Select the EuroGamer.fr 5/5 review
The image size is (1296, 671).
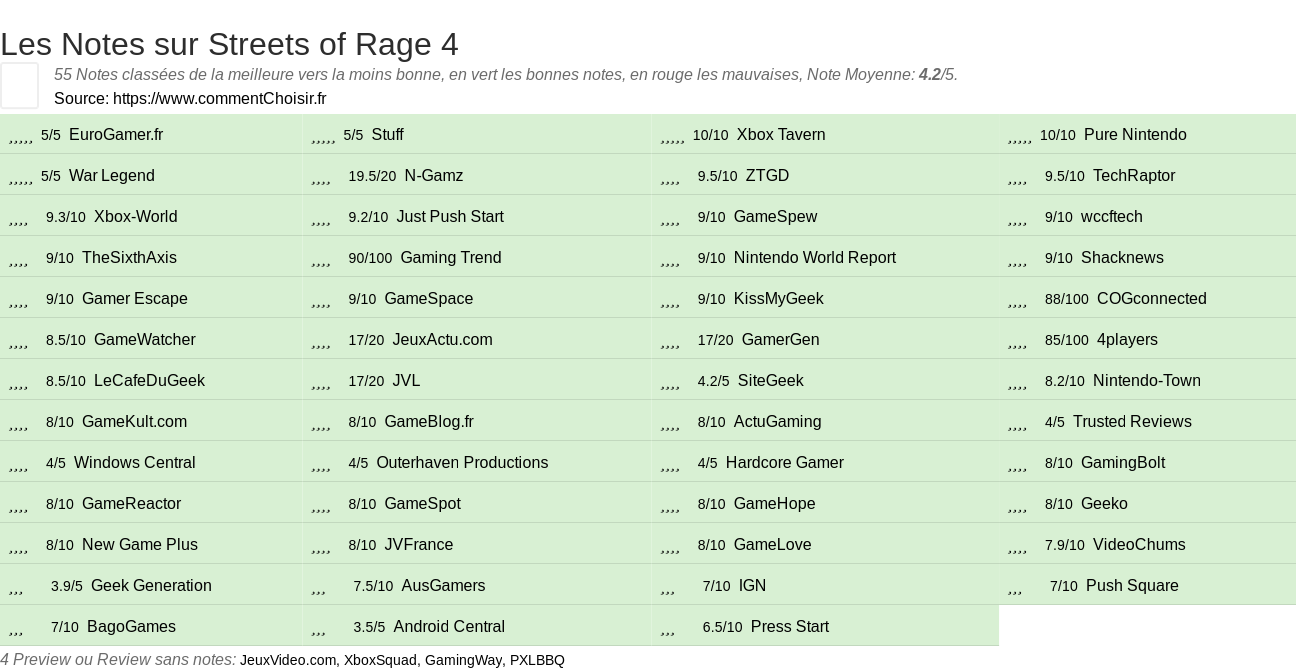150,134
